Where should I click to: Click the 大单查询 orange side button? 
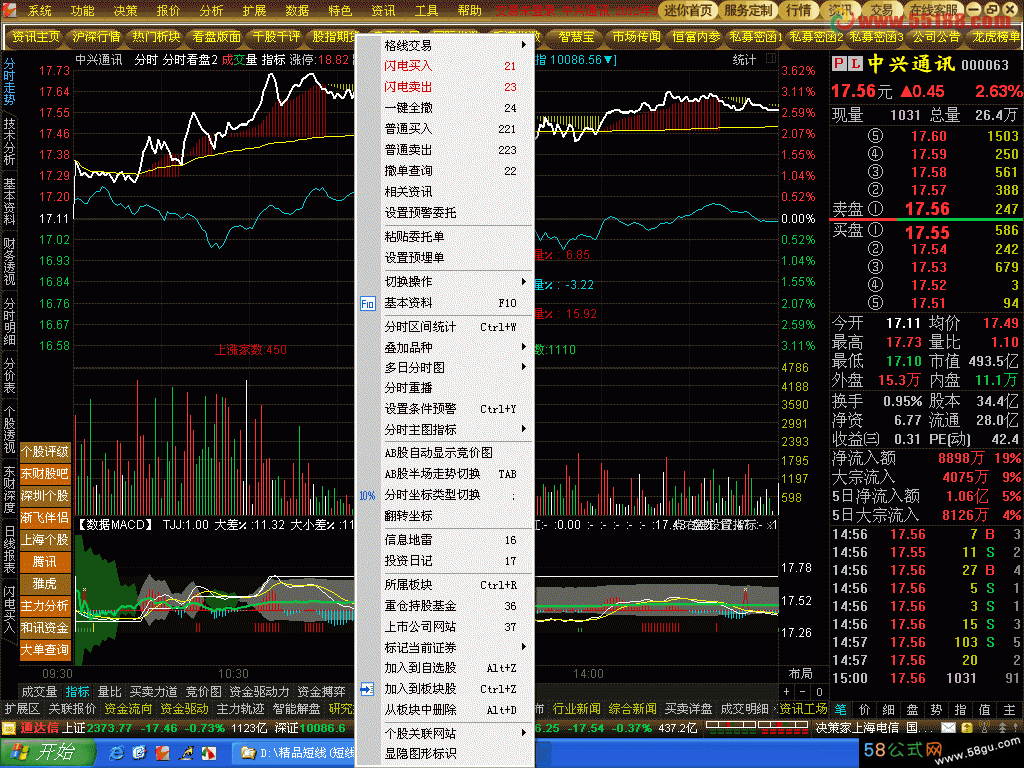point(44,650)
